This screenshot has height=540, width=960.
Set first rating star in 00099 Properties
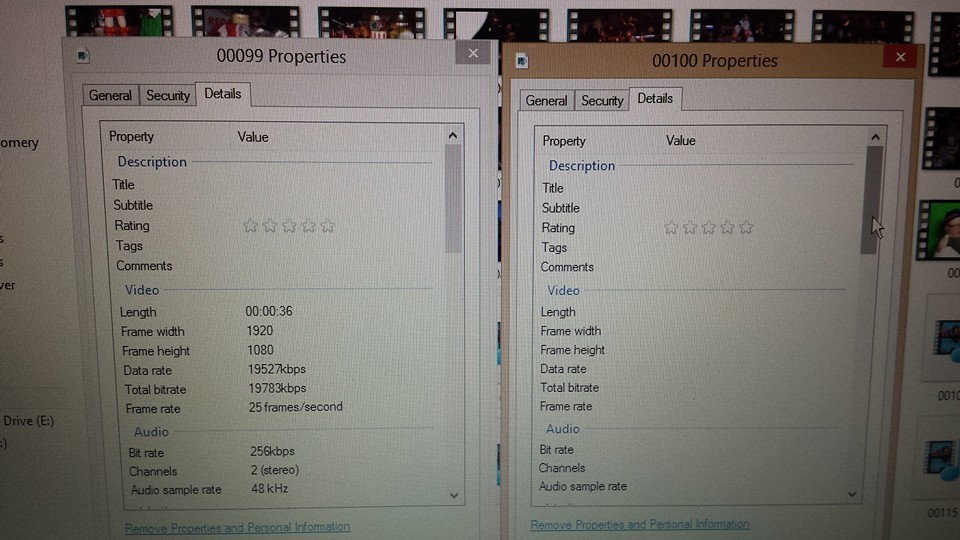(250, 226)
